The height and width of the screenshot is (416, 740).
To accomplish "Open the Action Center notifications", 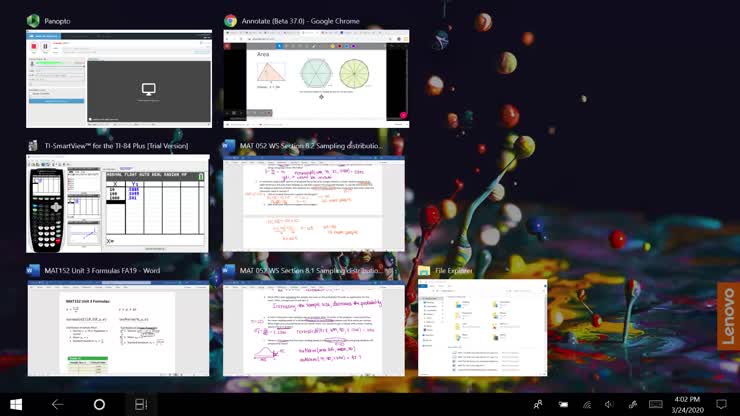I will click(x=721, y=404).
